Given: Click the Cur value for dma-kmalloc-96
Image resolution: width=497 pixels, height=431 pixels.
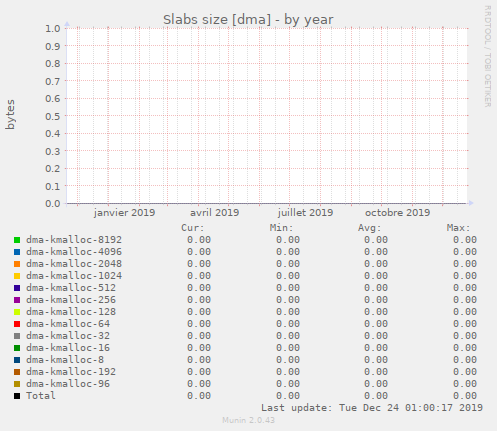Looking at the screenshot, I should 199,384.
